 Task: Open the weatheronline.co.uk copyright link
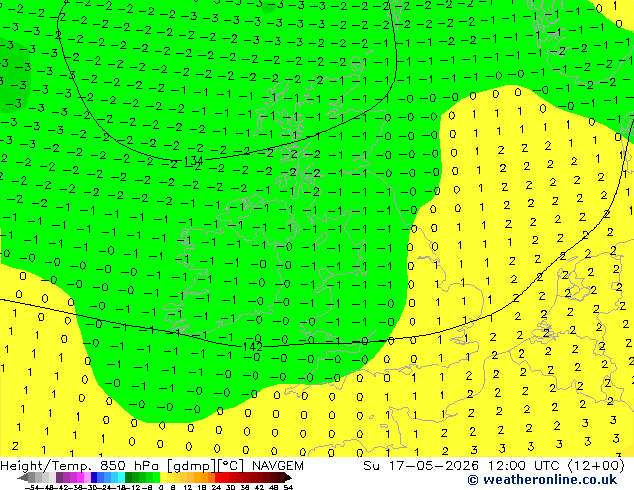point(542,480)
